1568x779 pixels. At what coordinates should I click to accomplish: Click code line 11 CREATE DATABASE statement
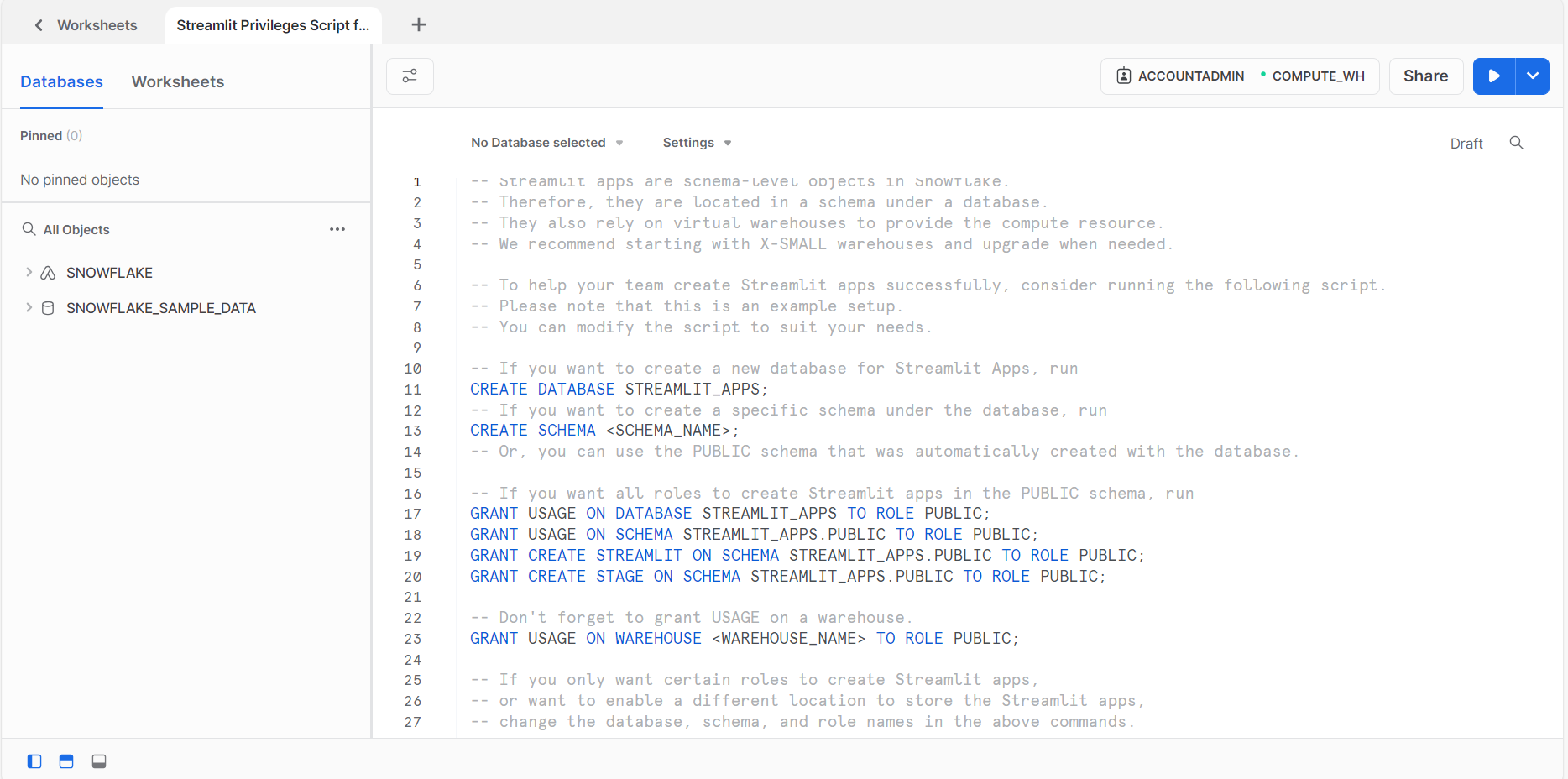point(618,389)
